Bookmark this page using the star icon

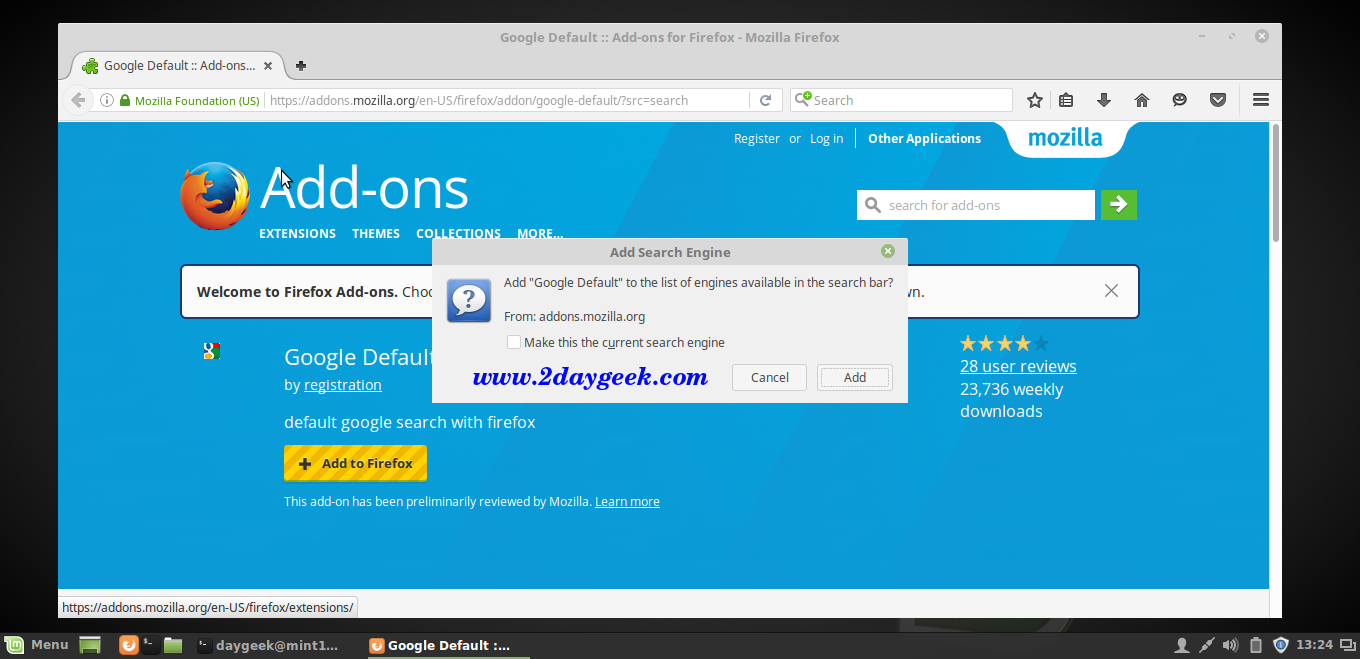click(x=1035, y=100)
